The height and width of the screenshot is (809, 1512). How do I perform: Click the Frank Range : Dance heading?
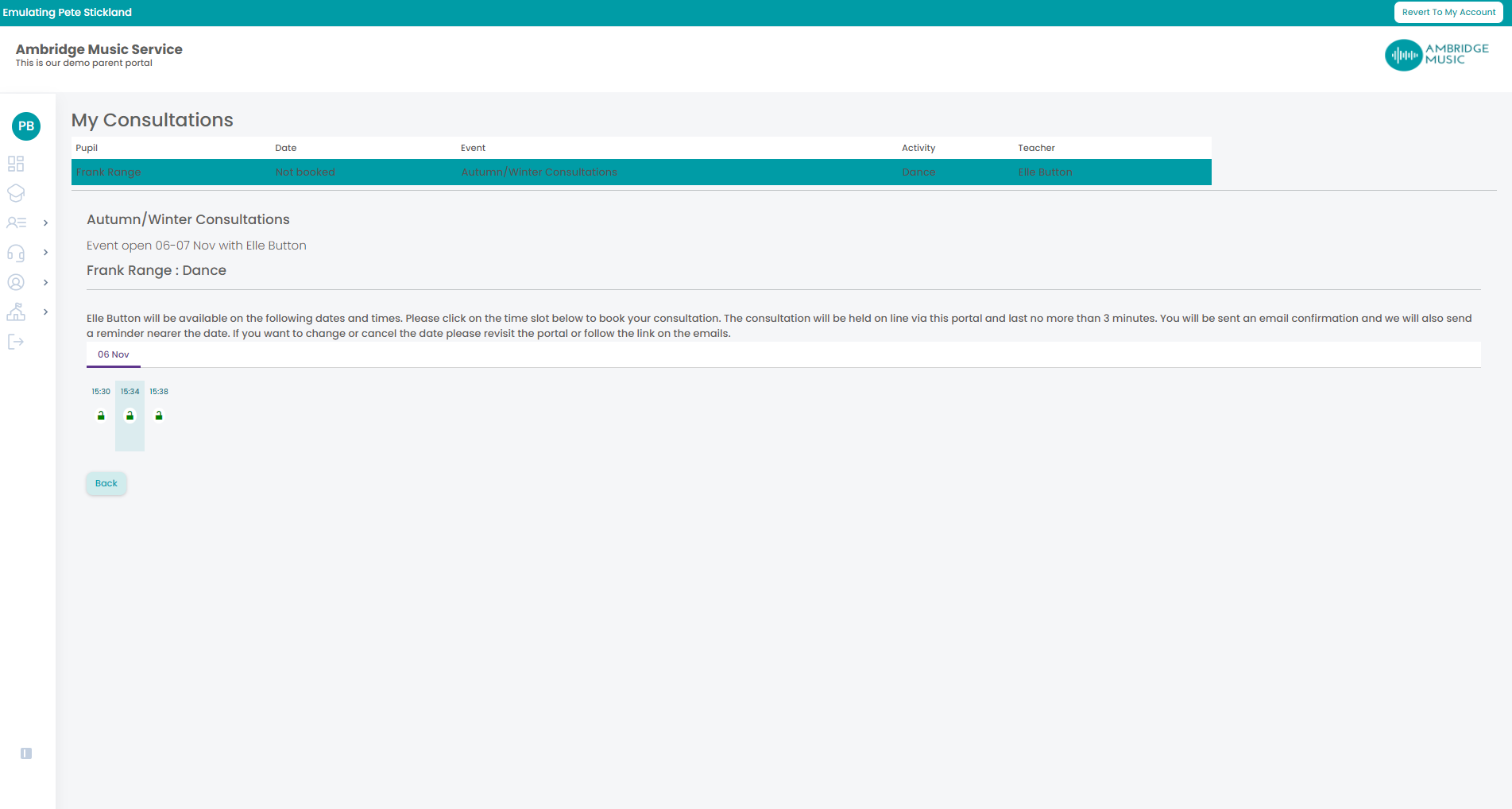click(157, 270)
